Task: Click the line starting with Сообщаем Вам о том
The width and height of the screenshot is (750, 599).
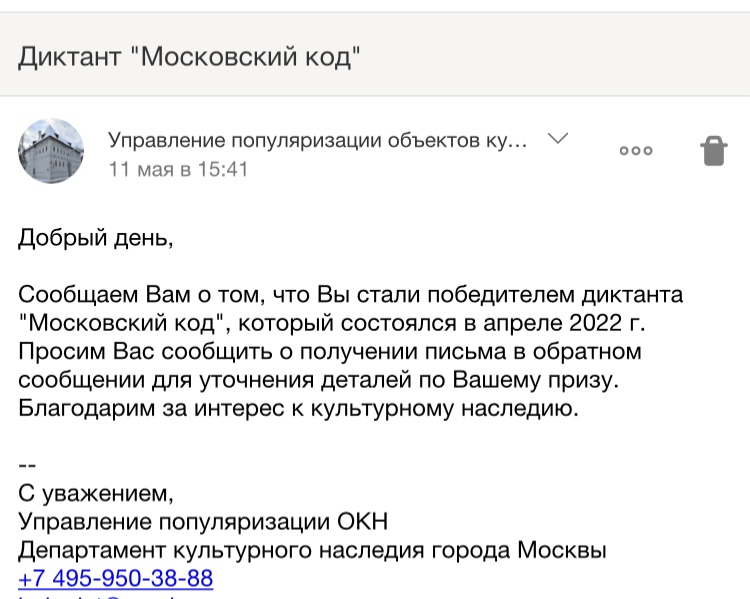Action: (351, 294)
